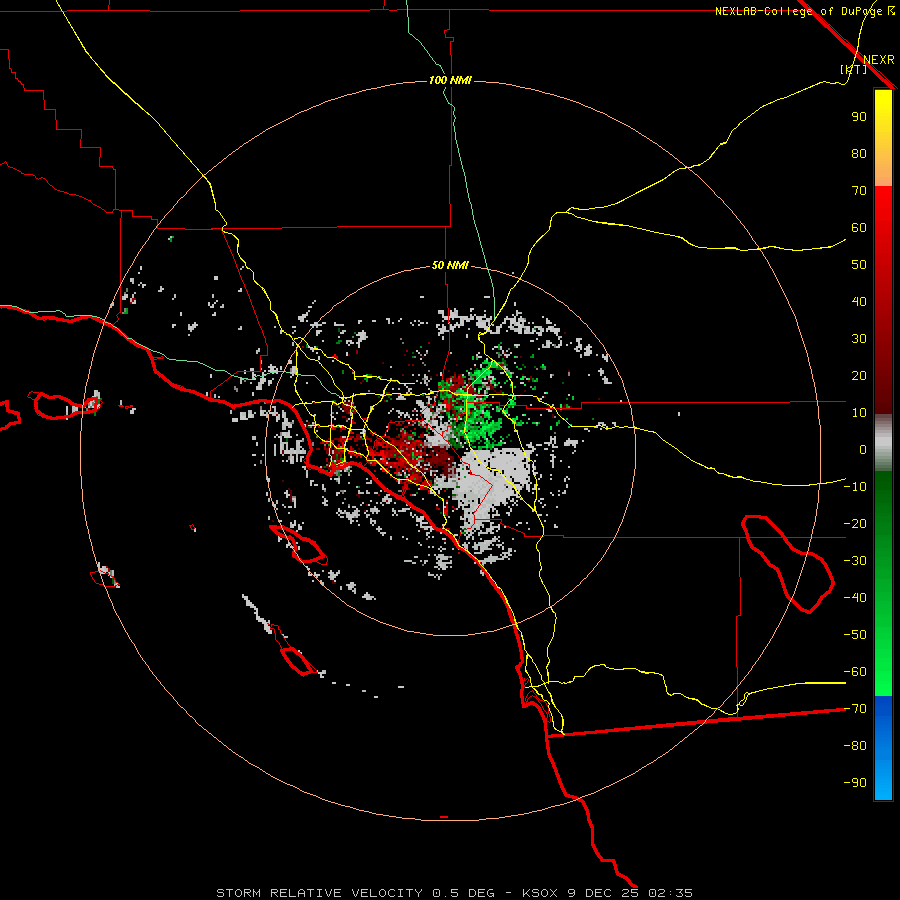Click the KT units label above the color scale
Image resolution: width=900 pixels, height=900 pixels.
[x=854, y=69]
